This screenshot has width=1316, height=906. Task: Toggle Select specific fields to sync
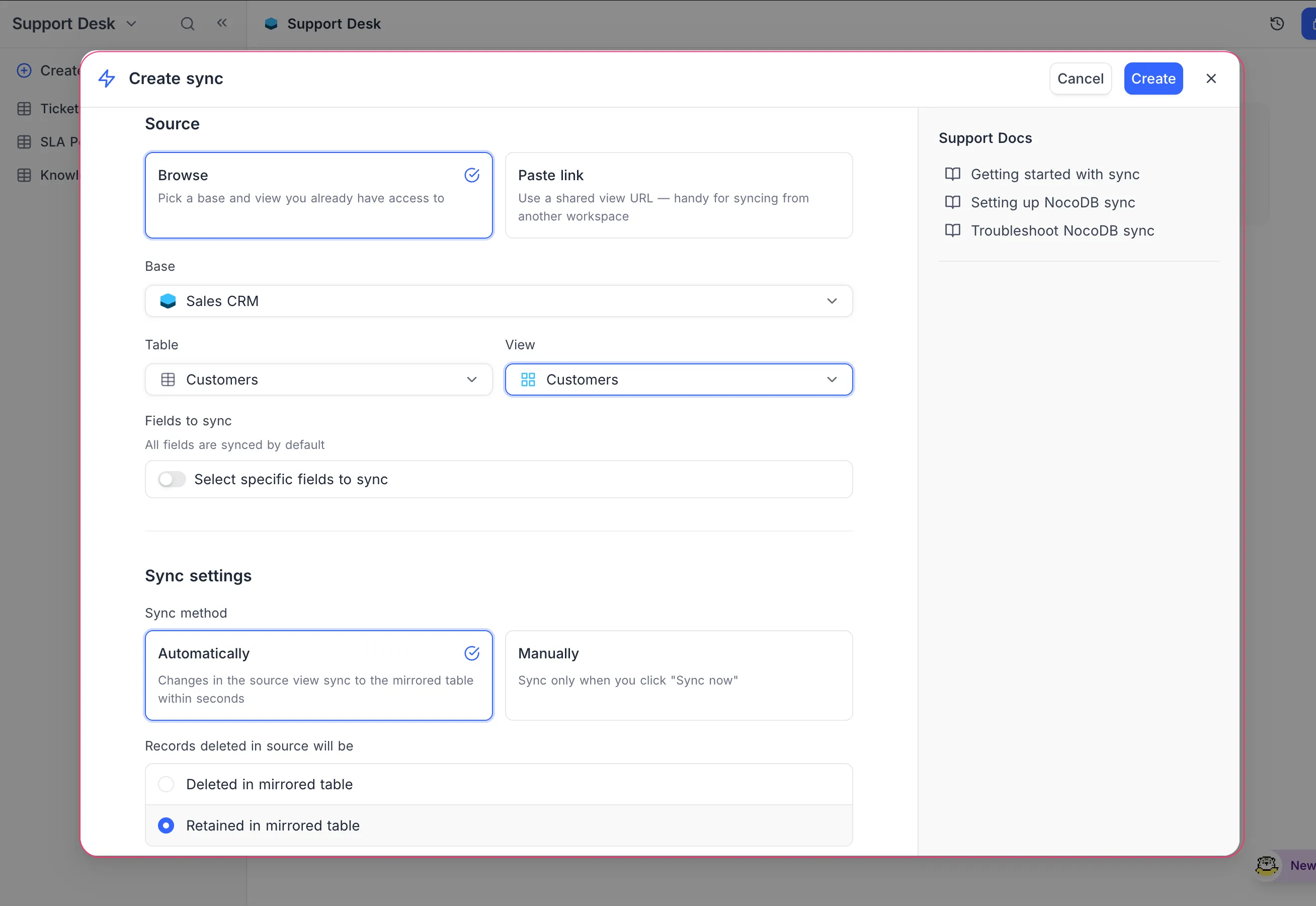(x=172, y=480)
